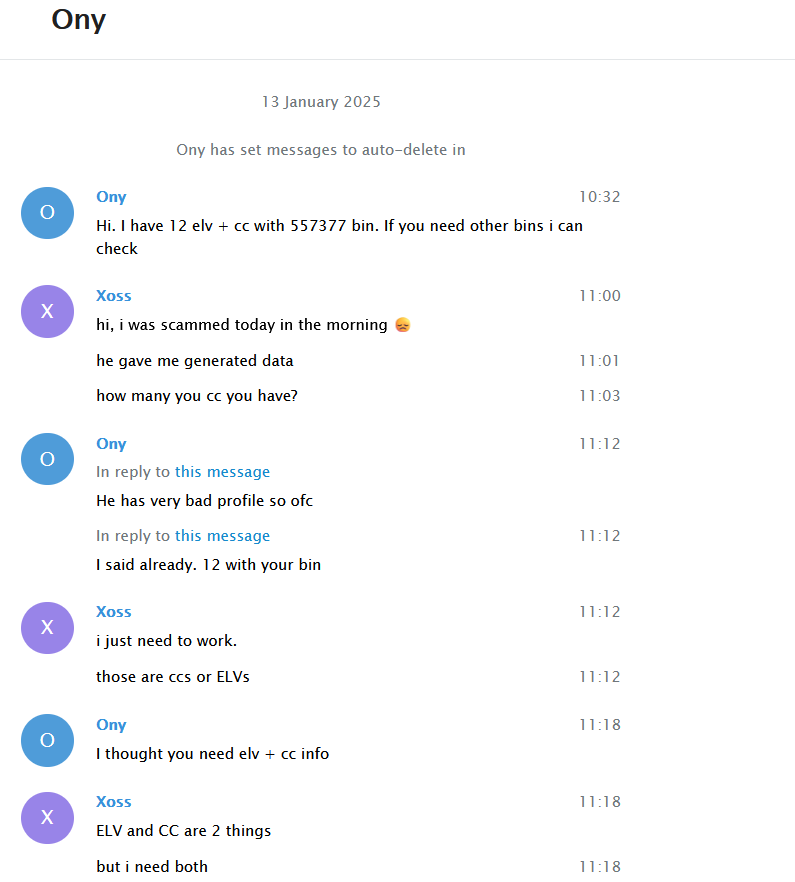
Task: Open the "Ony" chat title in the header
Action: pyautogui.click(x=79, y=20)
